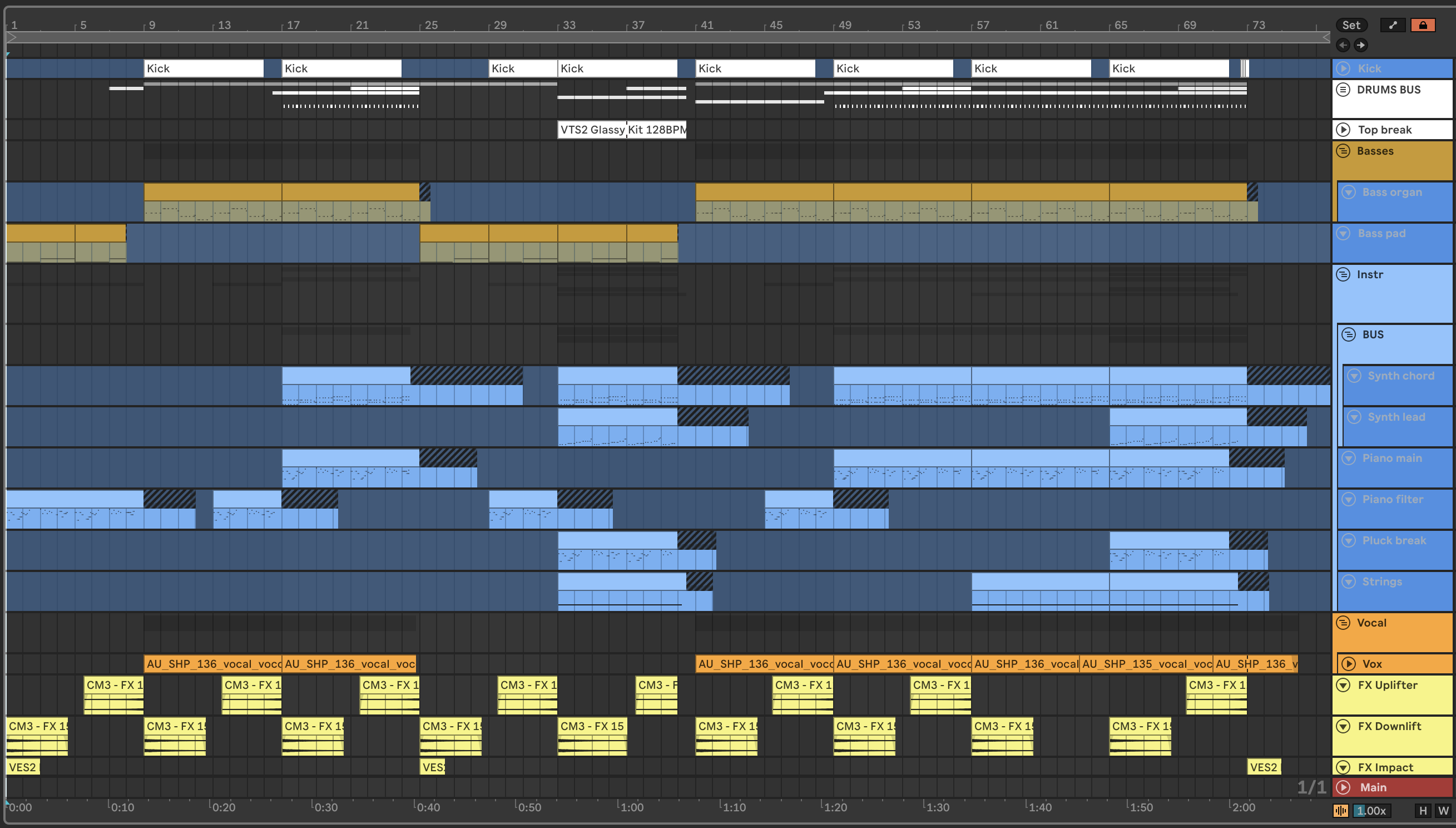Click the overview bar left edge handle
The width and height of the screenshot is (1456, 828).
click(x=11, y=37)
